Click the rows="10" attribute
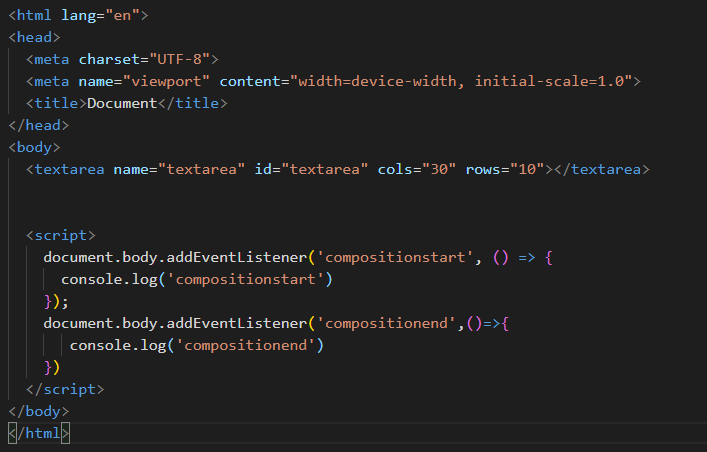 (x=505, y=169)
